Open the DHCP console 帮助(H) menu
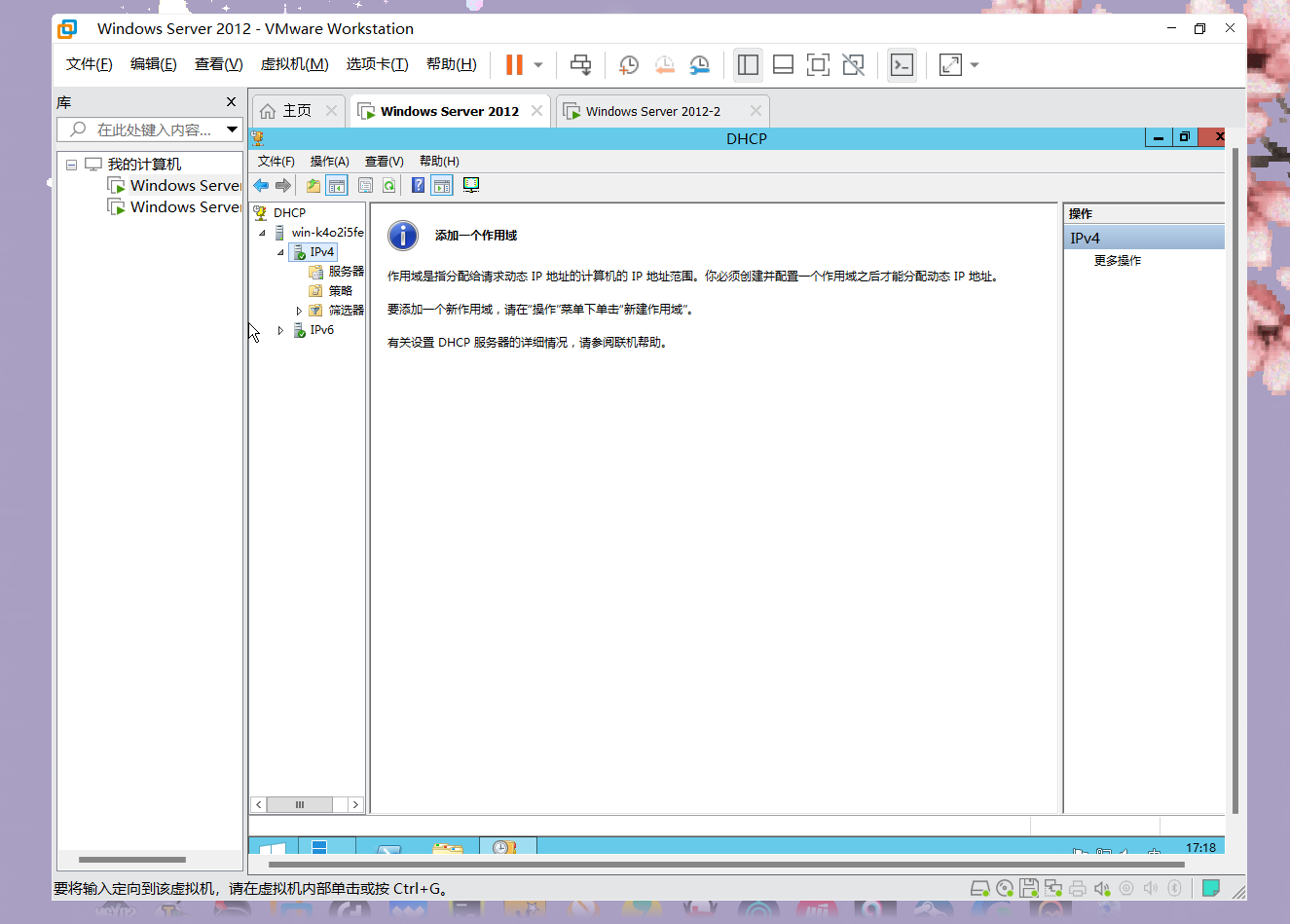1290x924 pixels. [x=439, y=162]
